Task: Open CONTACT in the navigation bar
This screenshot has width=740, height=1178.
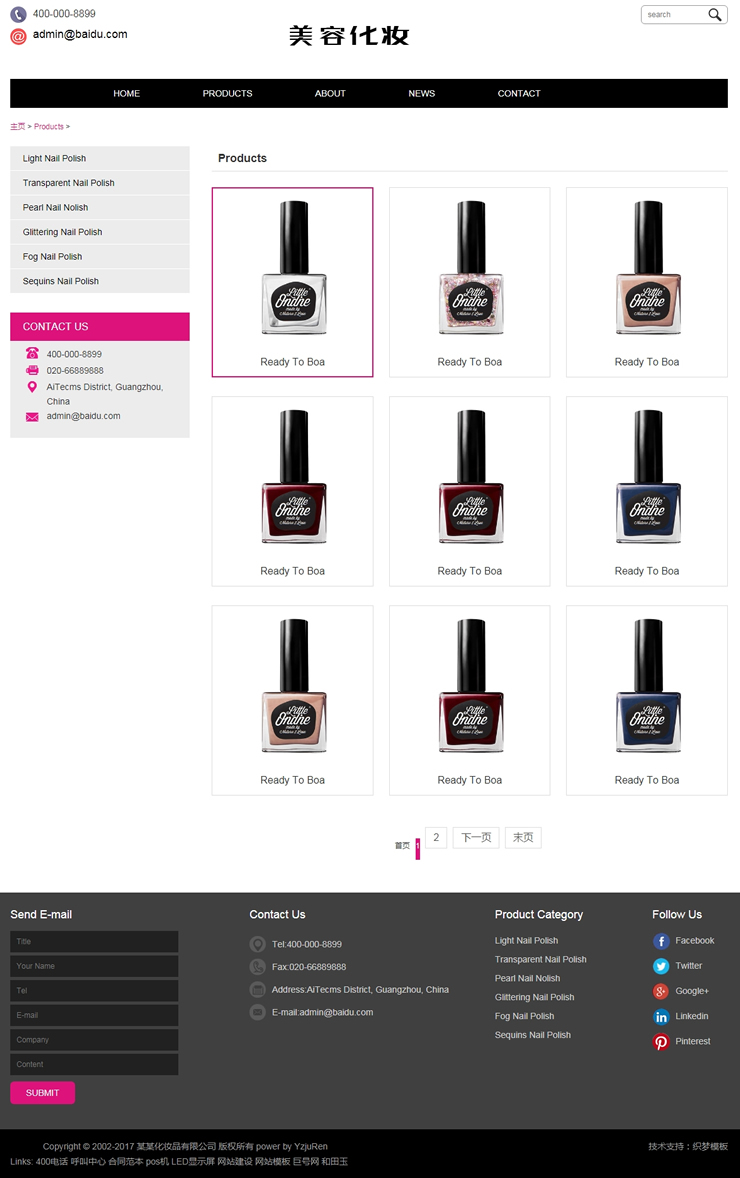Action: pos(518,93)
